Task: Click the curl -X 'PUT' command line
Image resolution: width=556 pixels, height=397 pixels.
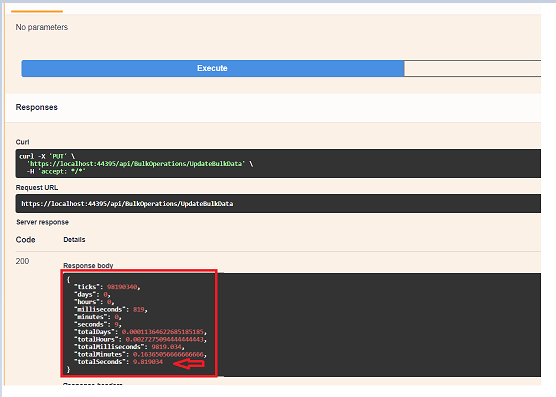Action: pos(47,156)
